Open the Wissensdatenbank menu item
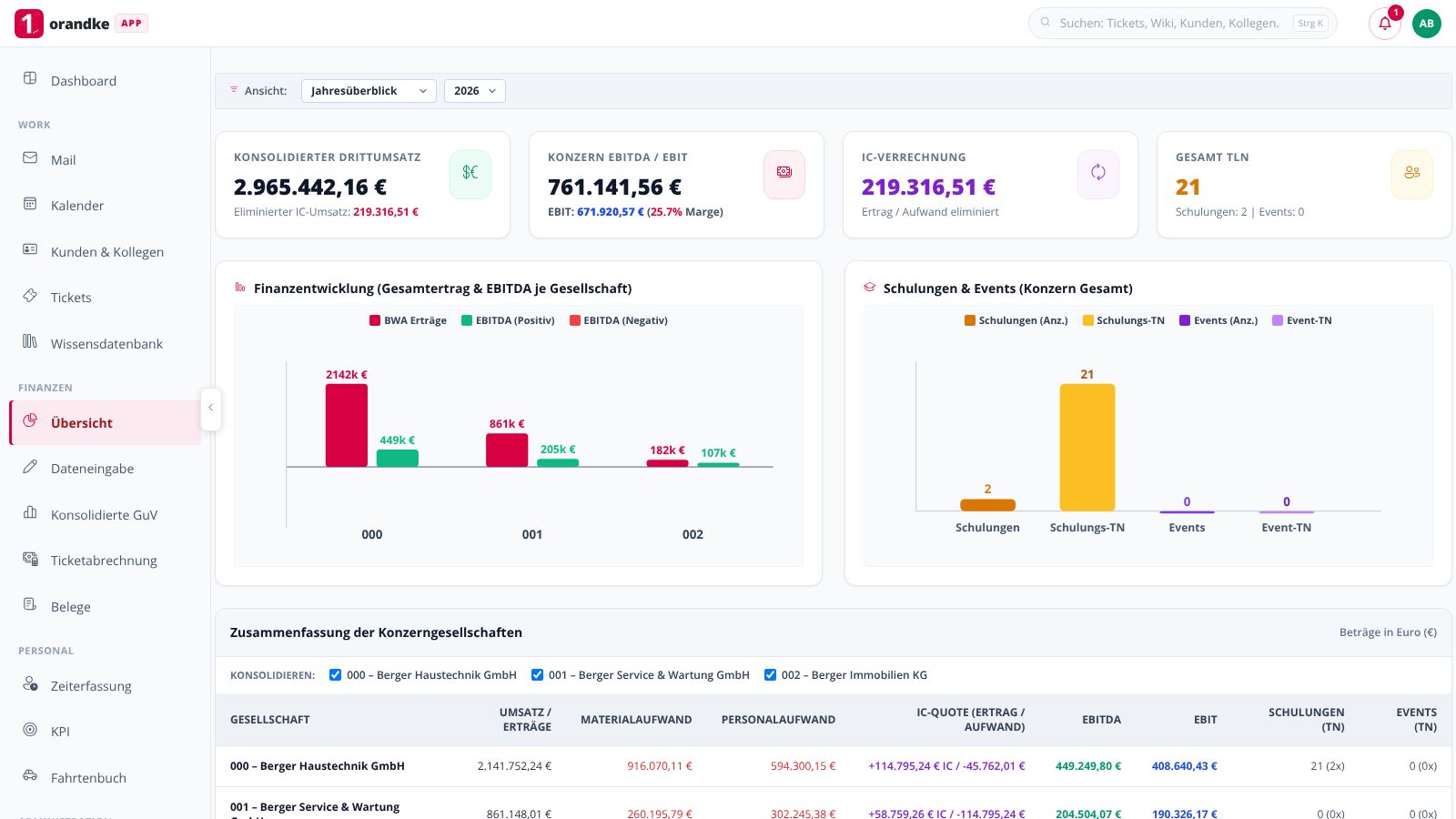The height and width of the screenshot is (819, 1456). (106, 344)
